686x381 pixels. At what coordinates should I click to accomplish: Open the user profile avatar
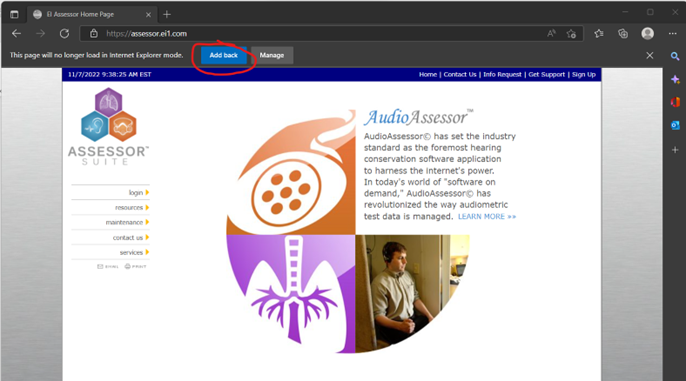tap(648, 34)
